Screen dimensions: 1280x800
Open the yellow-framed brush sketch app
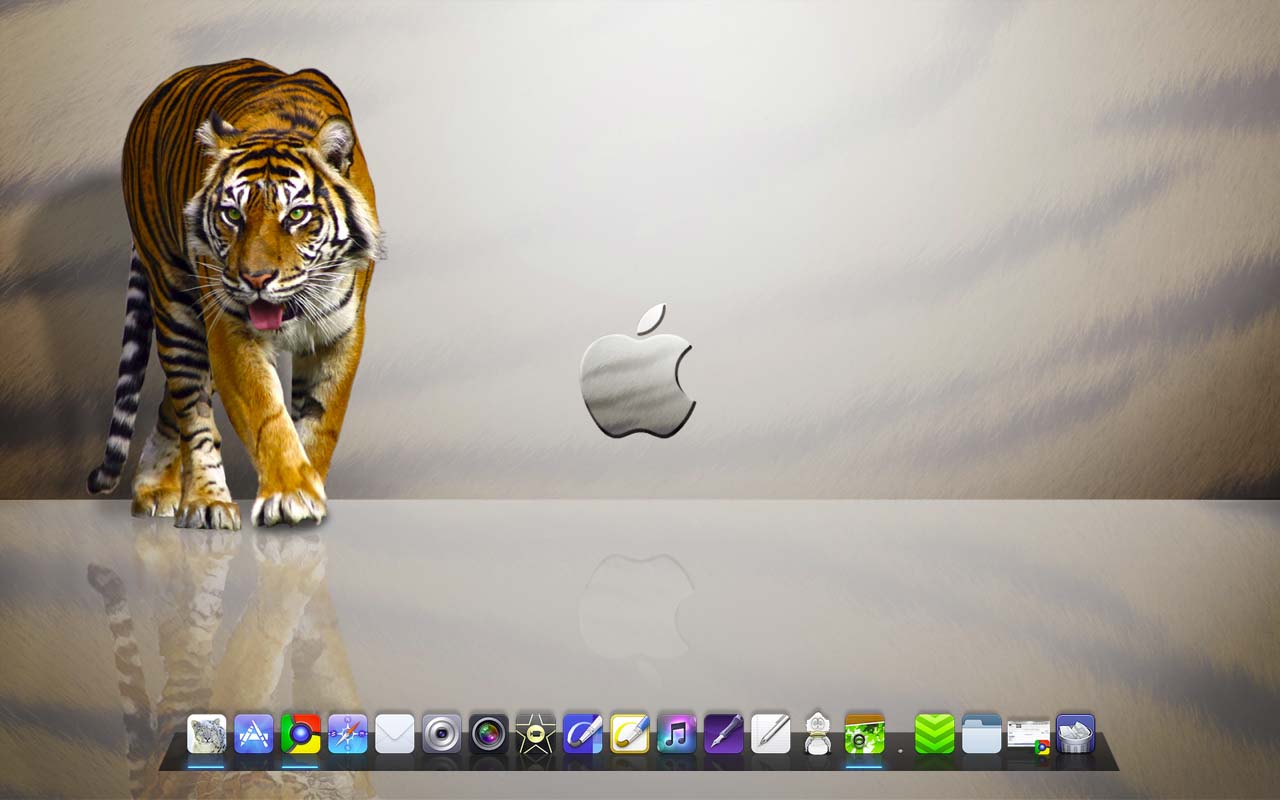point(629,734)
